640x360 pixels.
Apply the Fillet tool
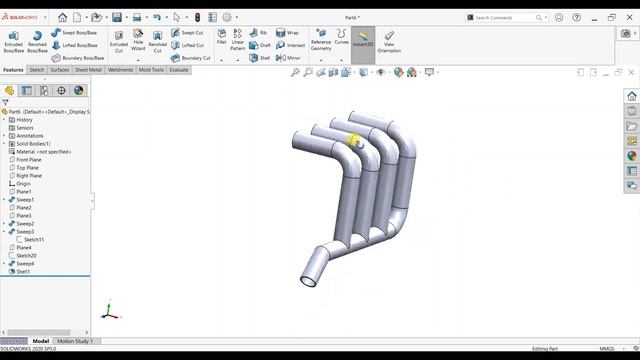click(222, 37)
